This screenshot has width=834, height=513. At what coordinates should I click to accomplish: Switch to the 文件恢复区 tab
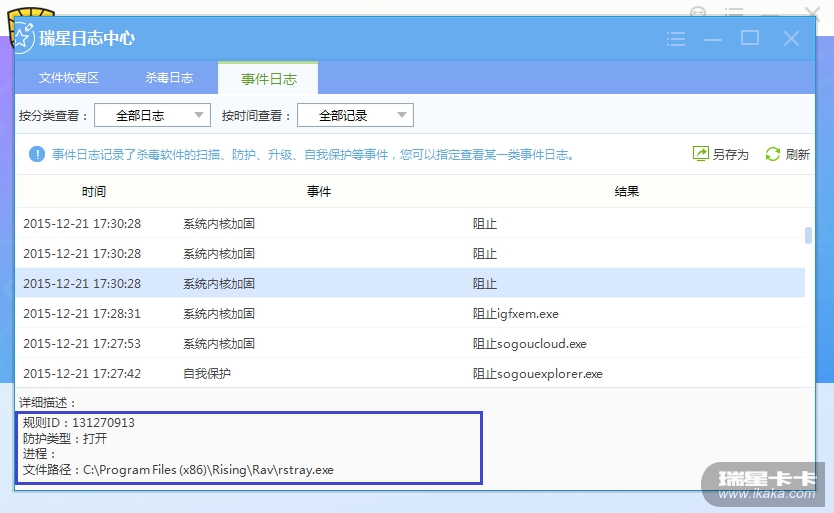pyautogui.click(x=69, y=78)
